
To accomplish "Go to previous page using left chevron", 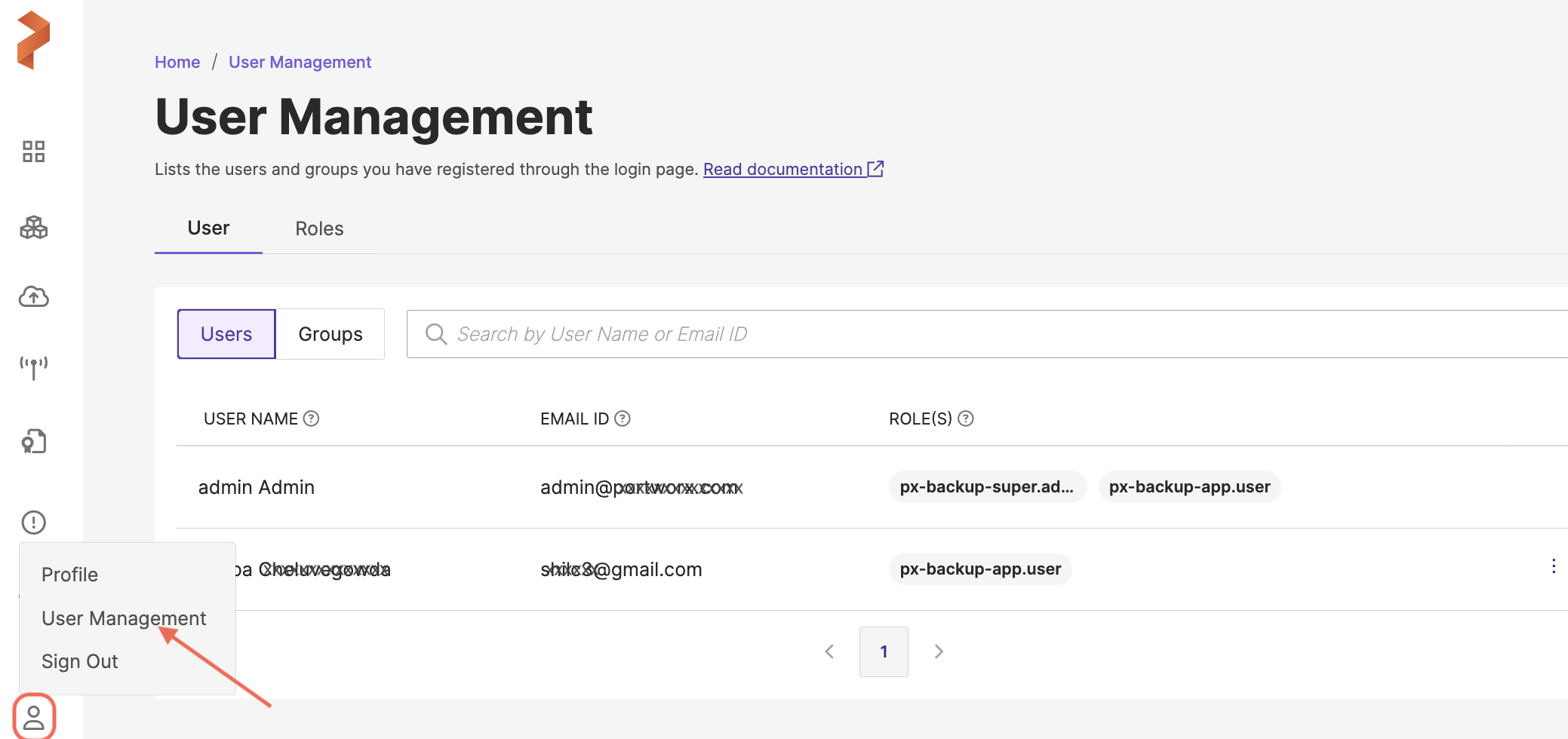I will pos(829,652).
